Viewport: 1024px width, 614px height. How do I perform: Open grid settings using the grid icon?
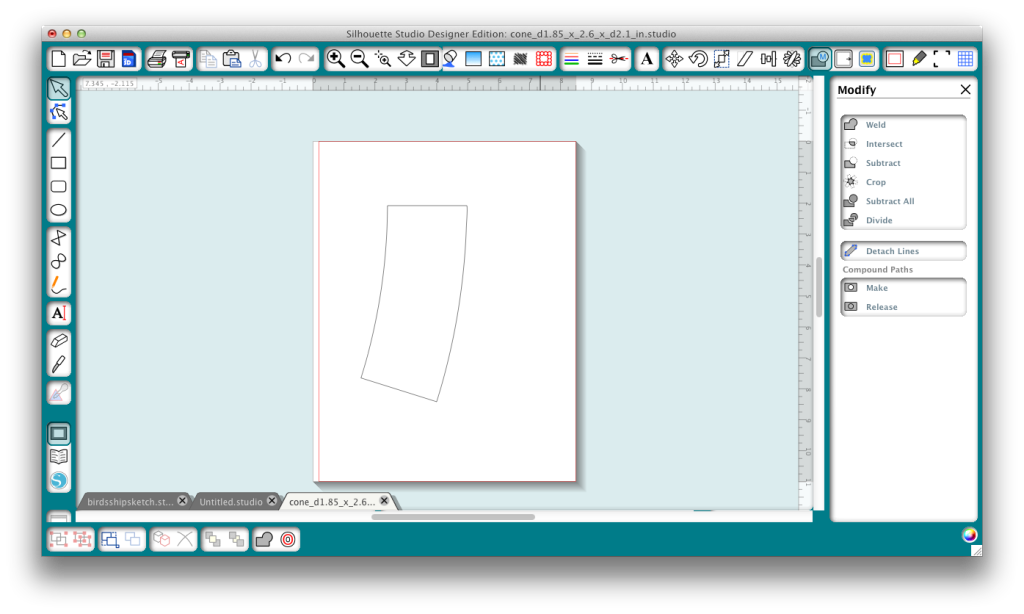coord(966,58)
